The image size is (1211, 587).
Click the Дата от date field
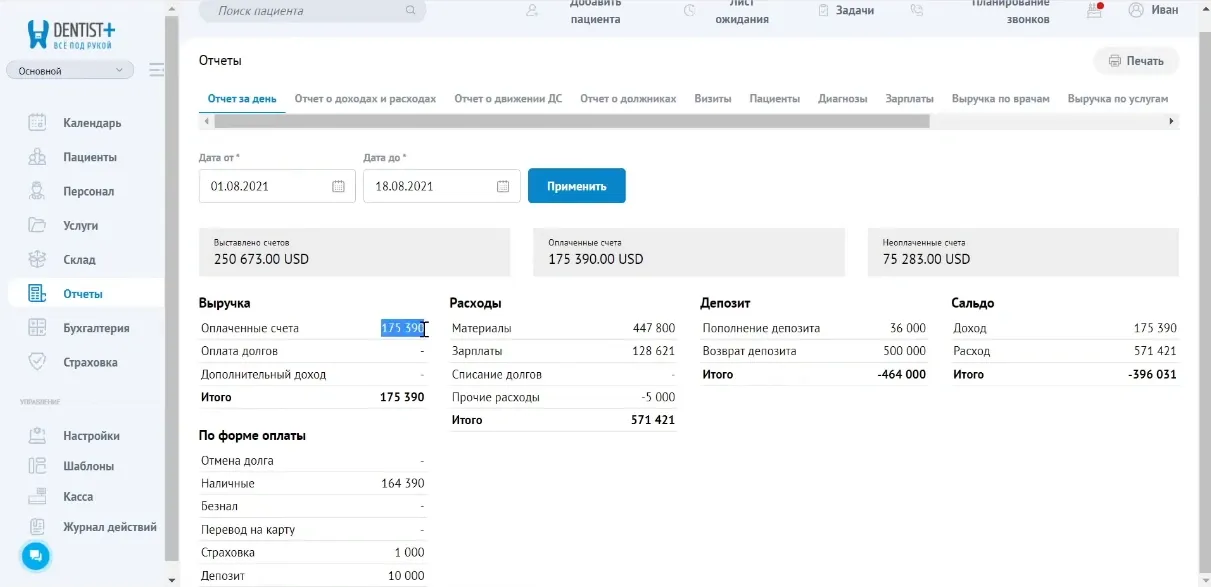click(277, 186)
